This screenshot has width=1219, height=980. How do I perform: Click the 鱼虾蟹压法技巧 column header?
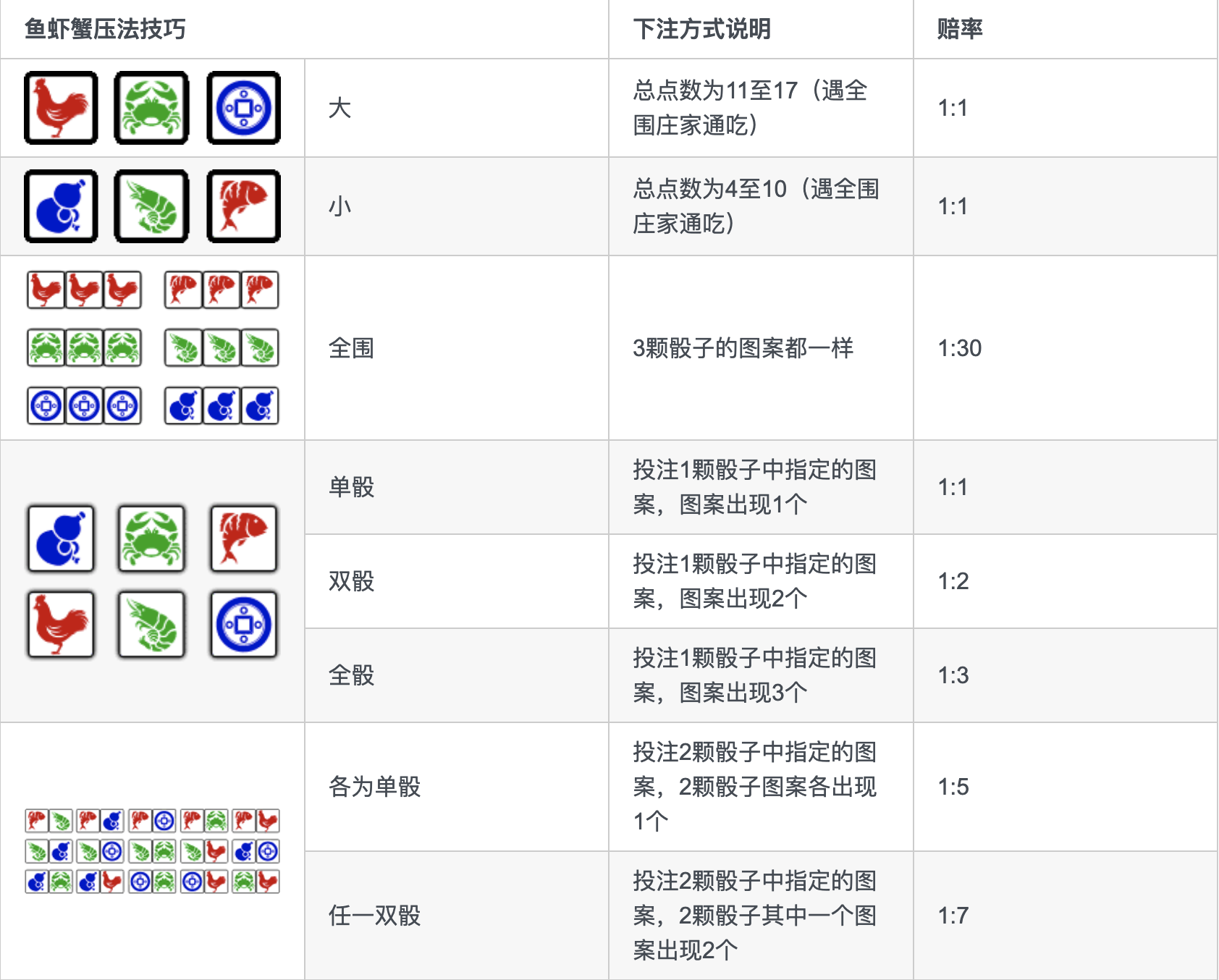click(105, 29)
